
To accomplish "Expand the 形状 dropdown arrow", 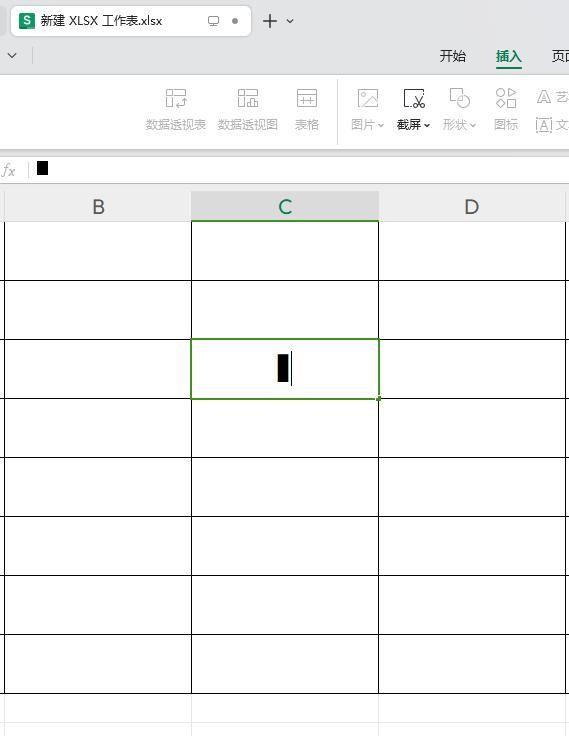I will coord(473,125).
